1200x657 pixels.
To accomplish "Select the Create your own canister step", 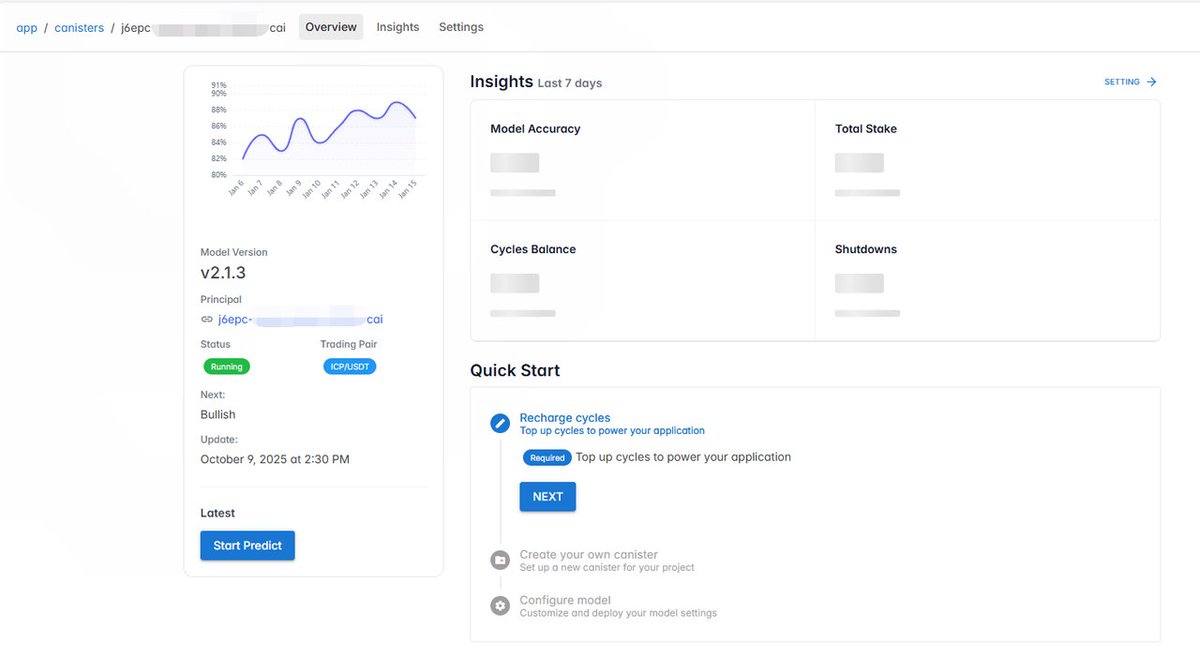I will tap(589, 555).
